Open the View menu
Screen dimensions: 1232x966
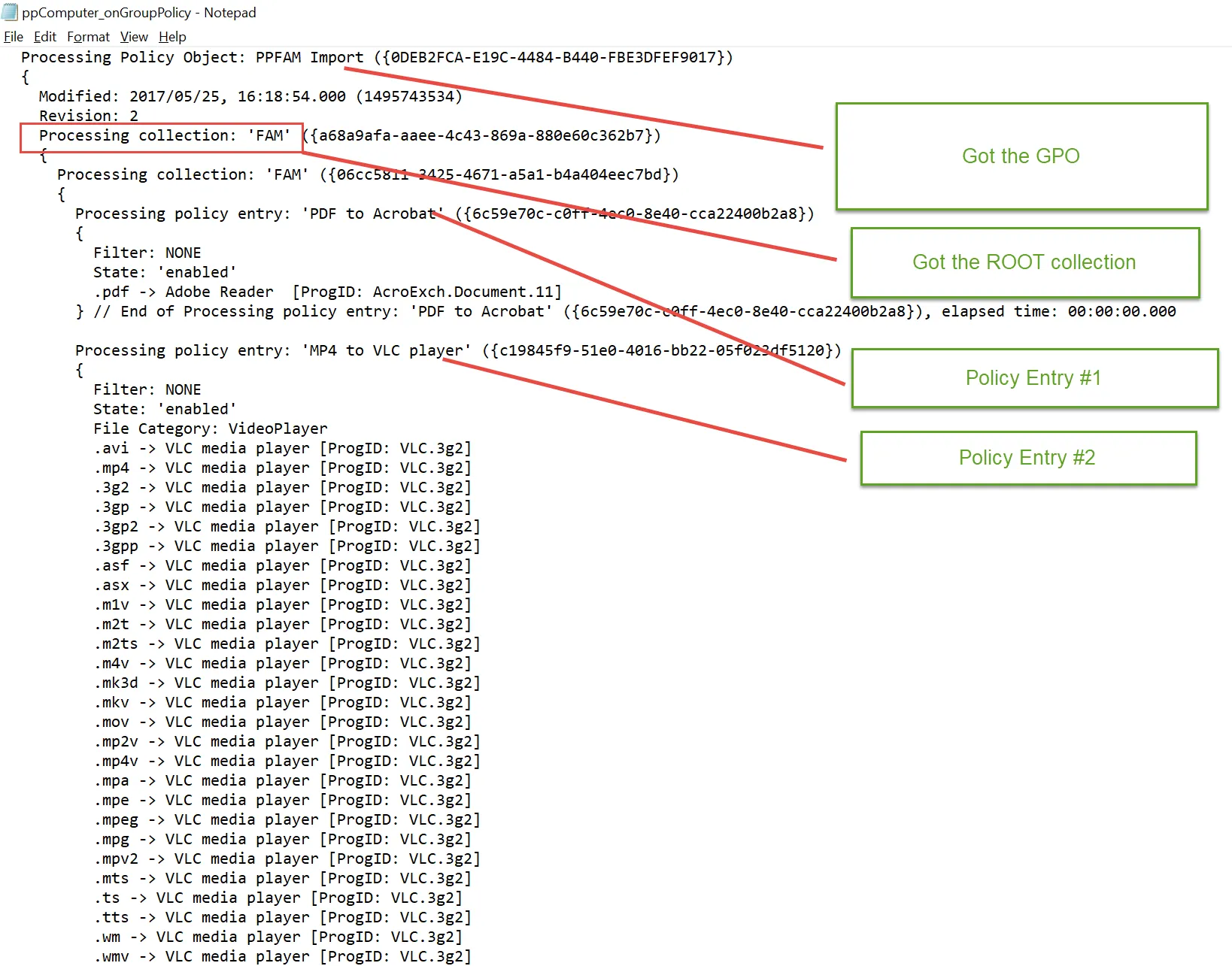133,36
